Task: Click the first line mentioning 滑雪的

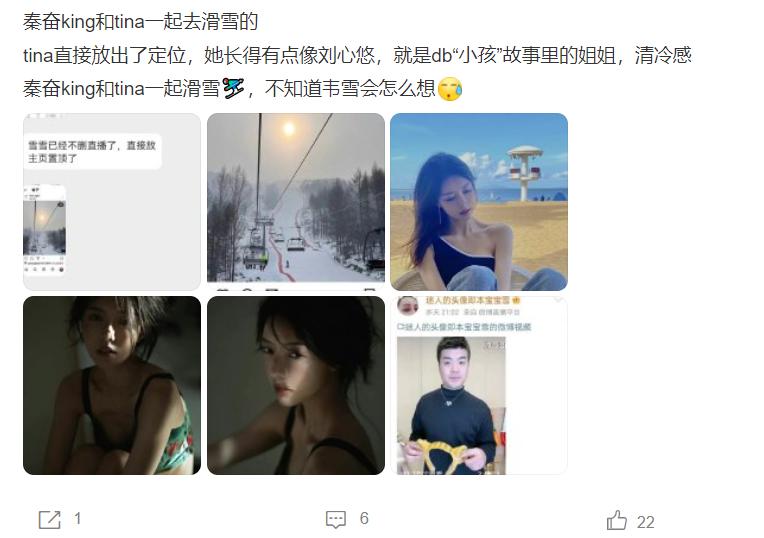Action: click(140, 22)
